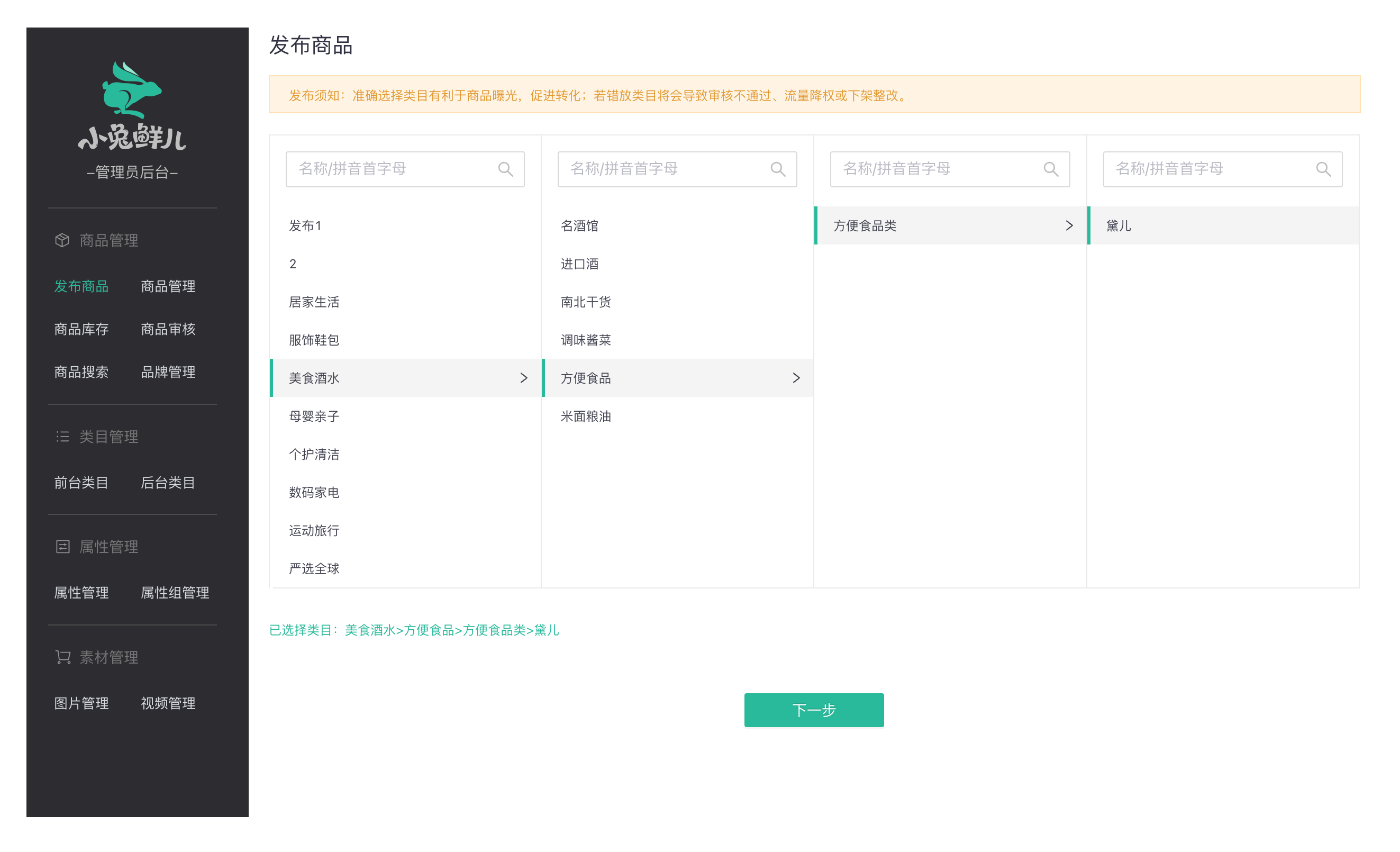Click the 管理员后台 subtitle

tap(132, 172)
